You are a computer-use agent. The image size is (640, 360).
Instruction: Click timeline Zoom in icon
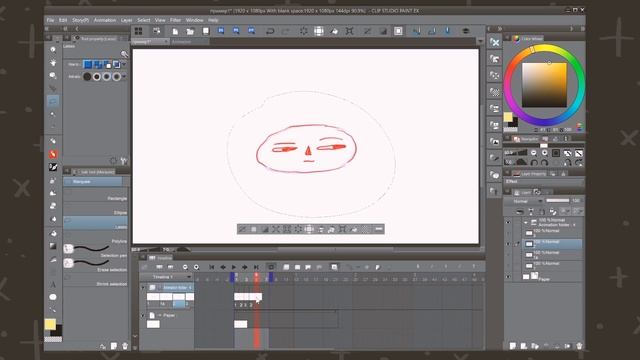pos(196,267)
